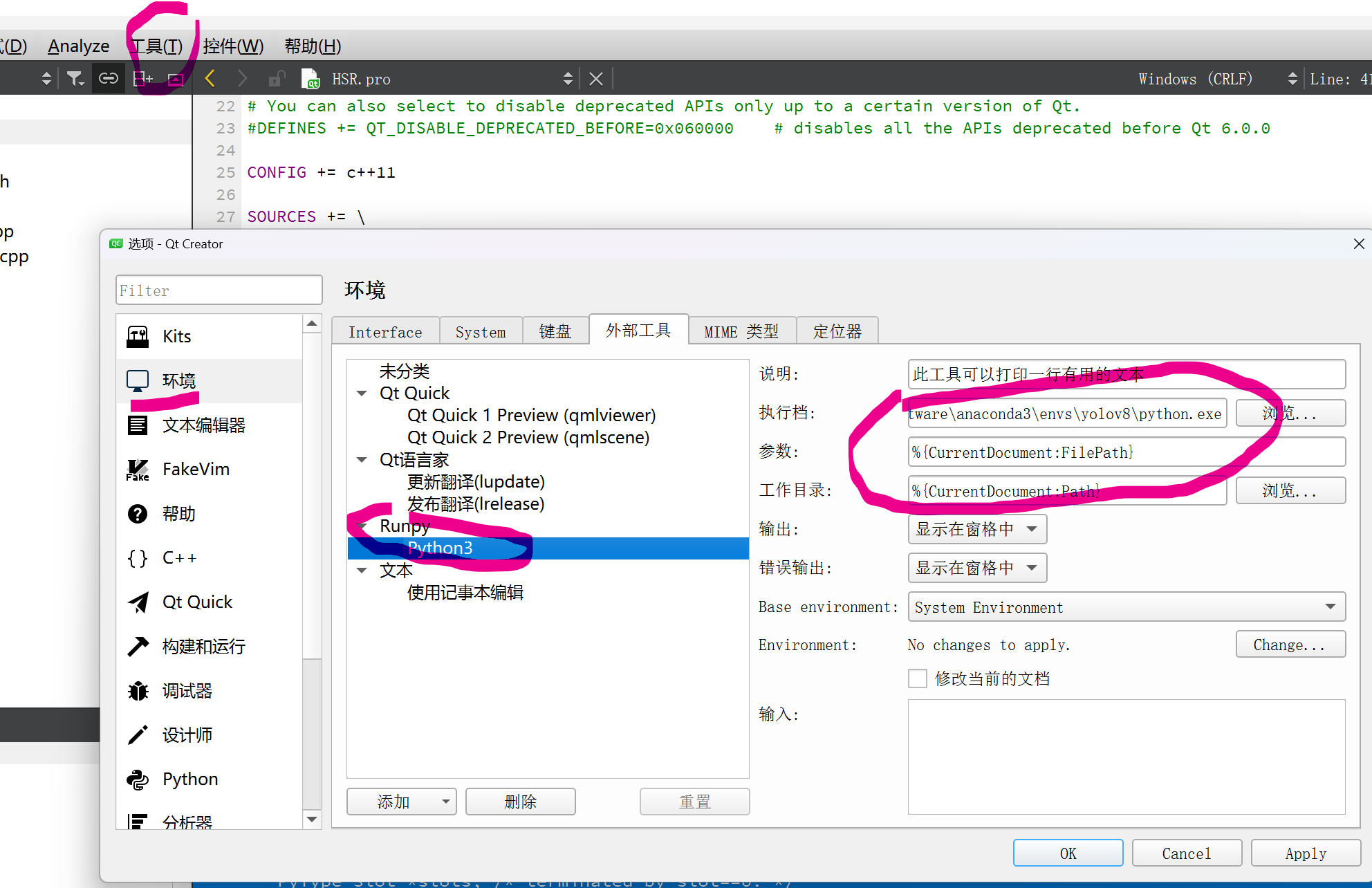Viewport: 1372px width, 888px height.
Task: Click the filter funnel icon in editor toolbar
Action: [x=75, y=79]
